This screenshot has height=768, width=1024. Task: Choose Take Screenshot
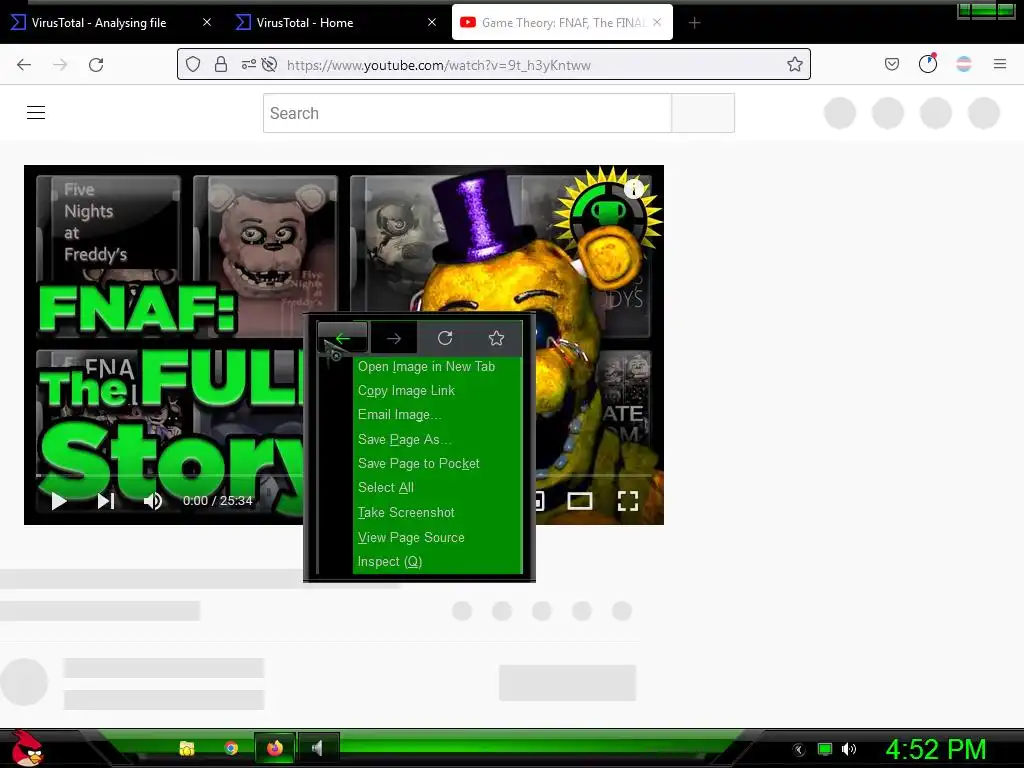tap(406, 513)
